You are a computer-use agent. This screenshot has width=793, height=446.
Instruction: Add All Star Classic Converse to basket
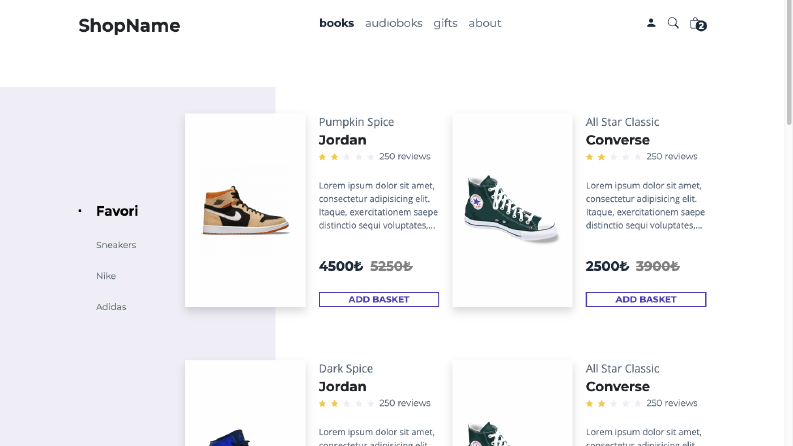tap(646, 299)
